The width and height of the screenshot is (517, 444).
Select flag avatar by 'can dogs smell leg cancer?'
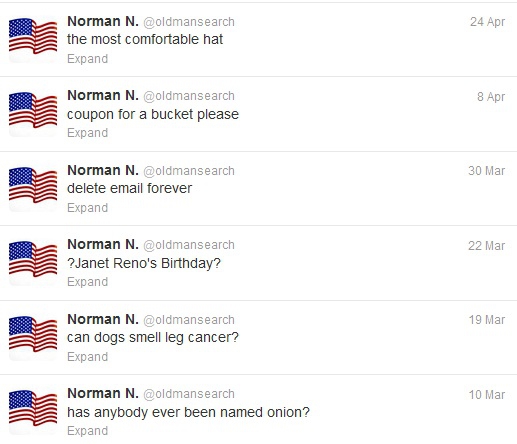coord(33,337)
